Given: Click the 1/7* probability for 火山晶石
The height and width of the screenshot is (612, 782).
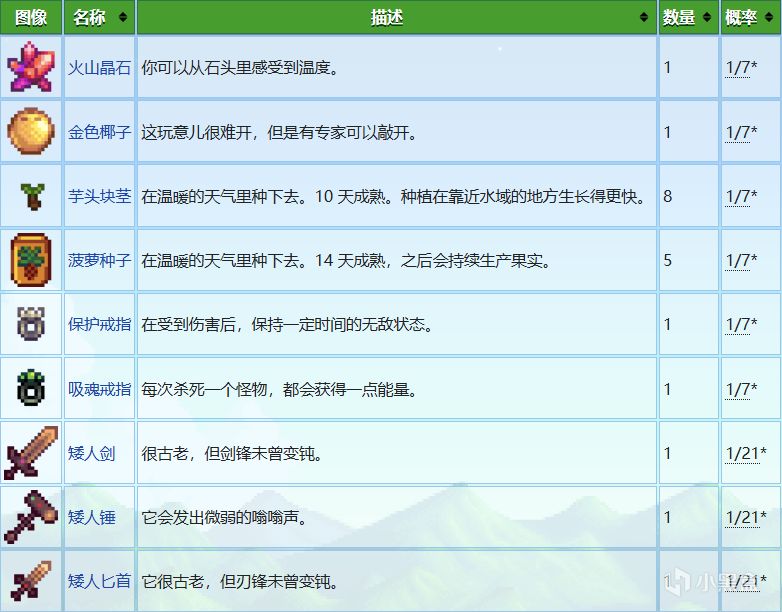Looking at the screenshot, I should (741, 67).
